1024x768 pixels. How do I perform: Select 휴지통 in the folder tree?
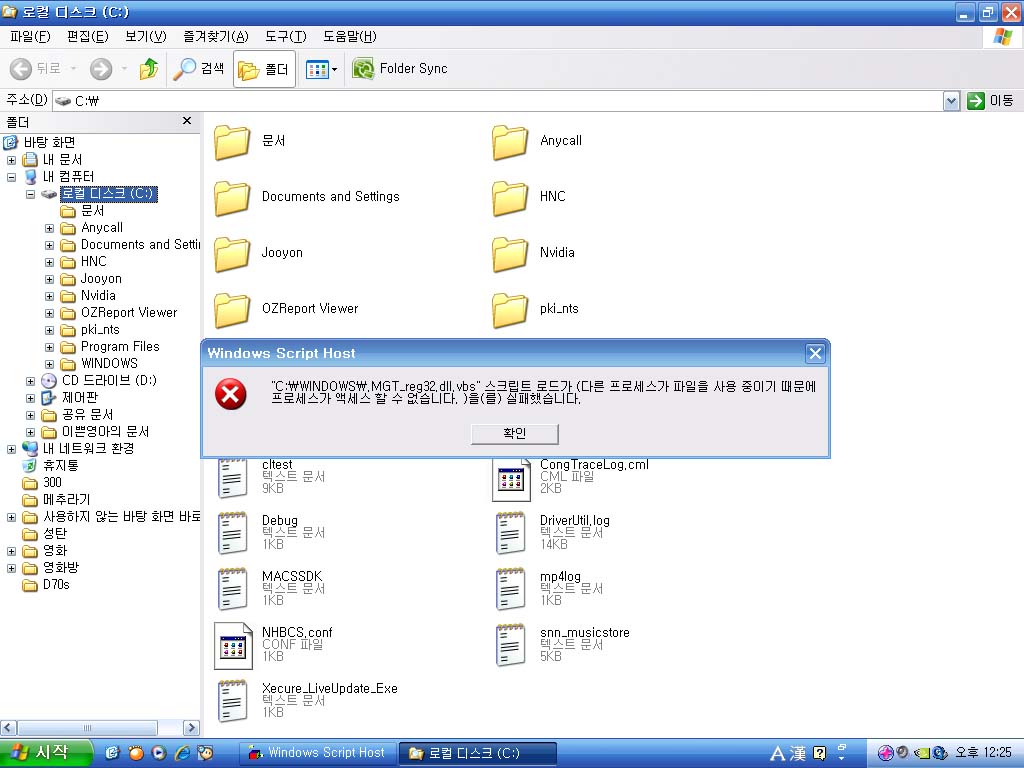pos(61,466)
